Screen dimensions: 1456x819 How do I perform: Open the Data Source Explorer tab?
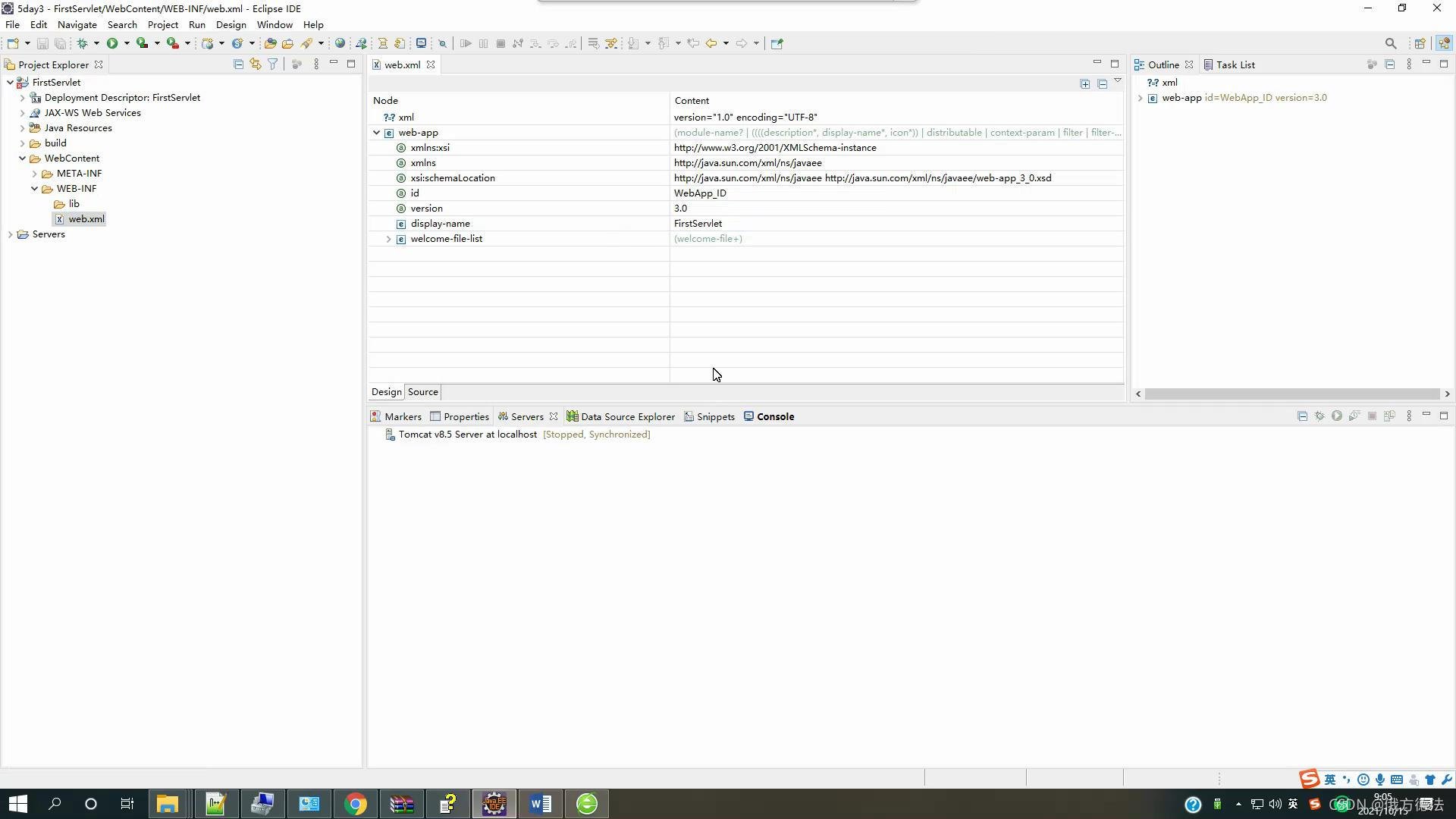tap(620, 416)
